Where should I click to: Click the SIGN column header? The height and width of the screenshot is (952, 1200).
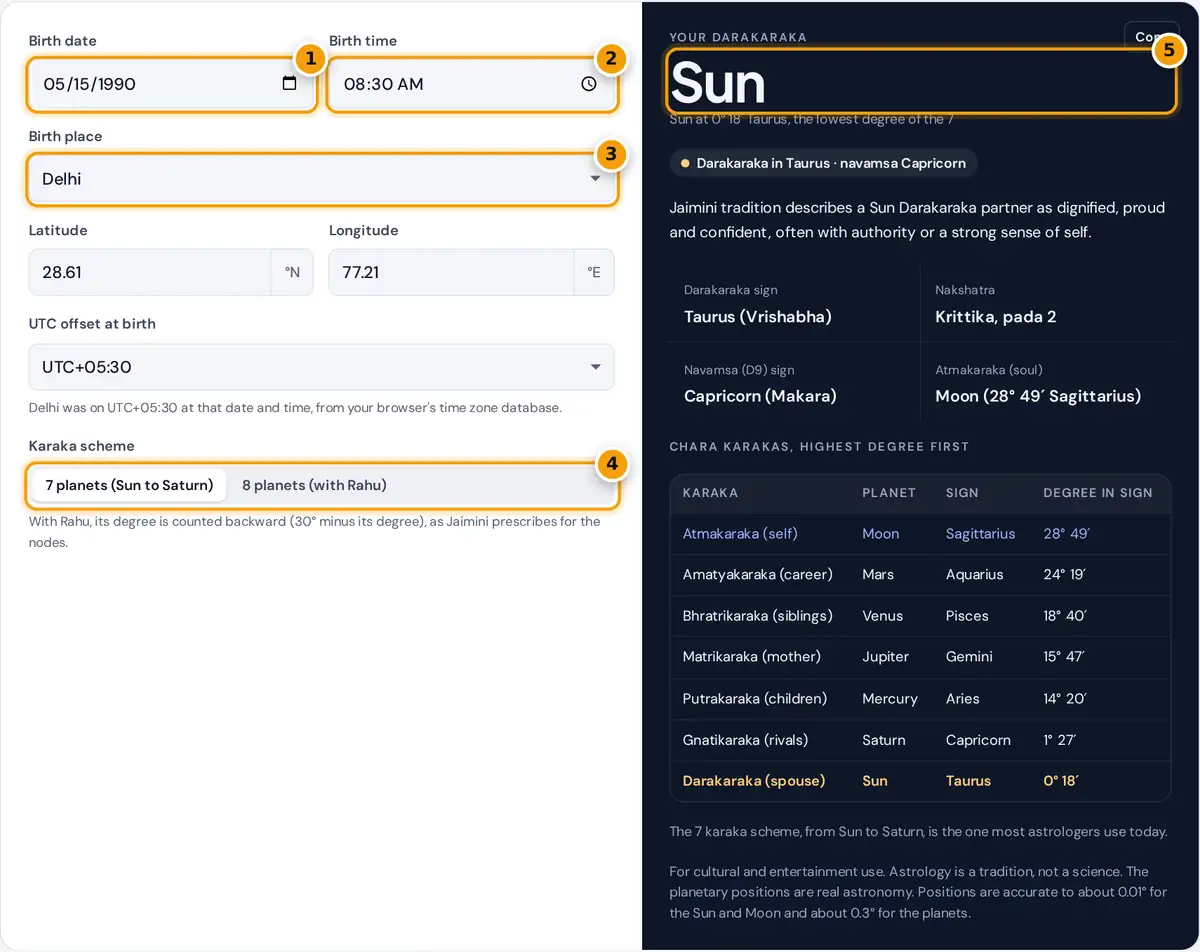click(962, 493)
